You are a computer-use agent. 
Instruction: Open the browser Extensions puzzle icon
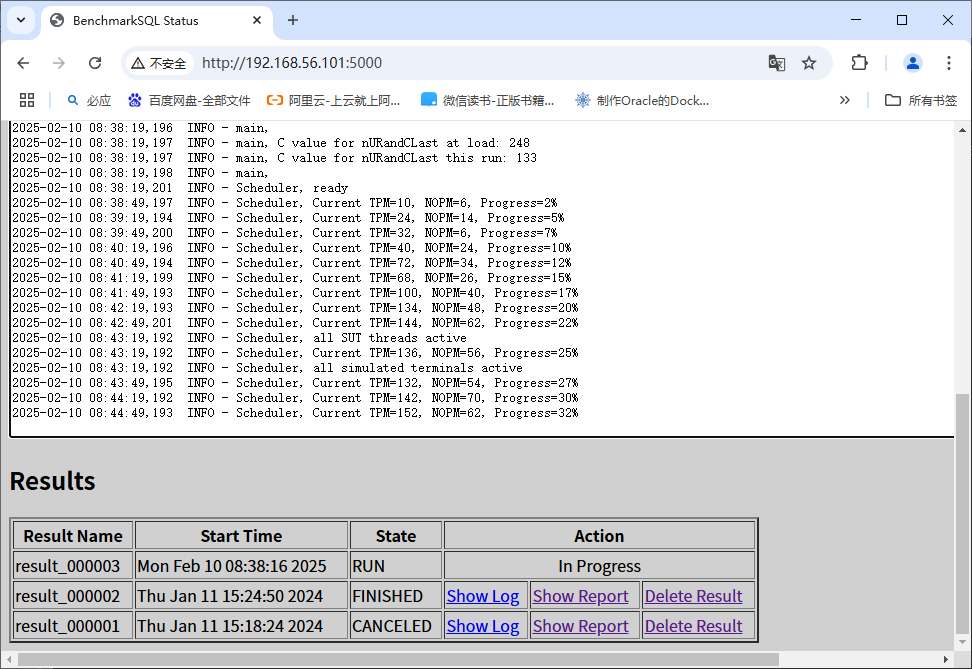(858, 62)
